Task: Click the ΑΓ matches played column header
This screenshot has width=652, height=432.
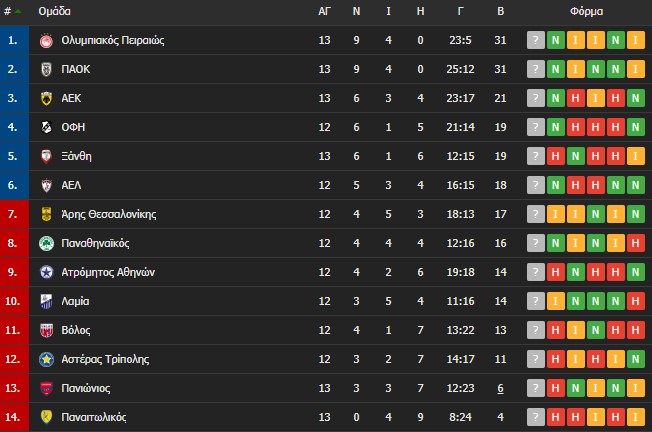Action: coord(324,11)
